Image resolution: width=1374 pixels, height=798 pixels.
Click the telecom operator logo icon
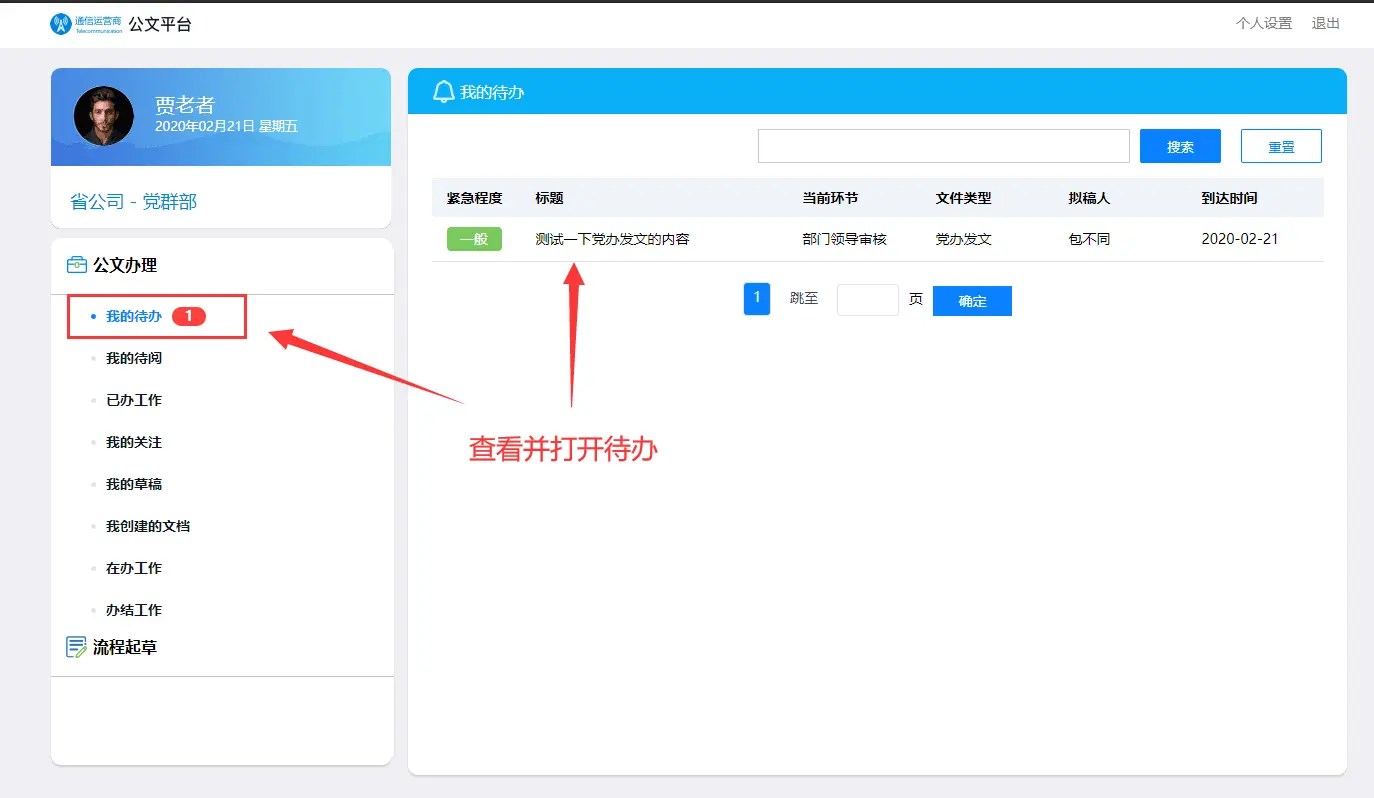[62, 24]
